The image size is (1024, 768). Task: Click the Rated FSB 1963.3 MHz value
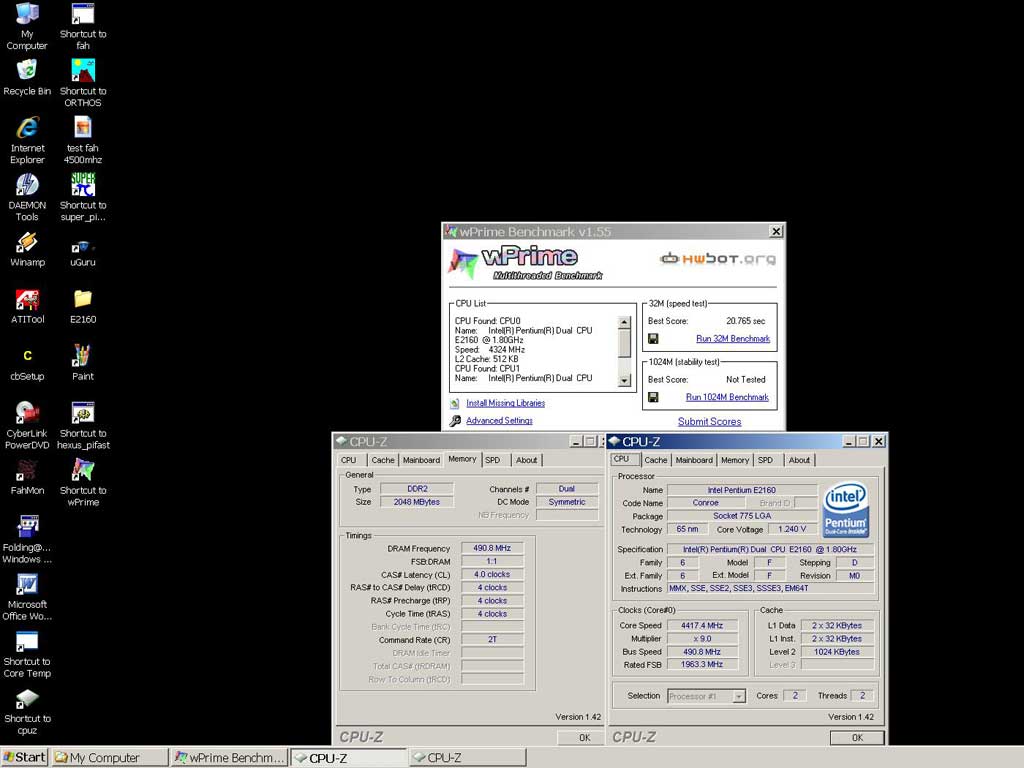(x=701, y=665)
